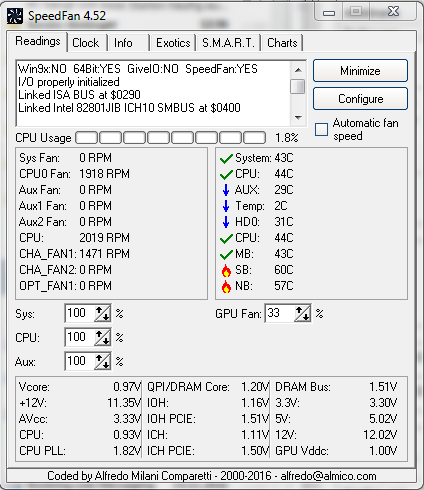Click the log scrollbar down arrow
This screenshot has width=424, height=490.
298,117
